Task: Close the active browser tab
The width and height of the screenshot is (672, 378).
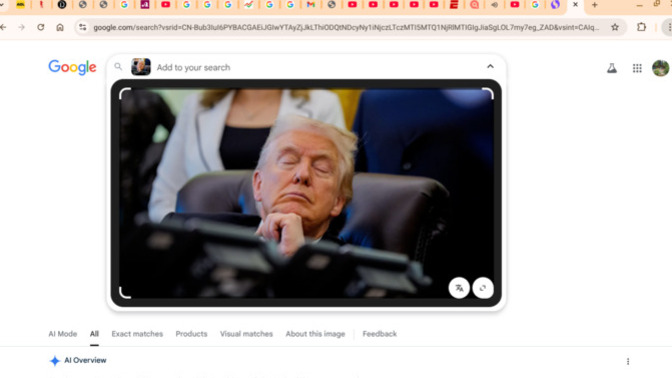Action: click(576, 5)
